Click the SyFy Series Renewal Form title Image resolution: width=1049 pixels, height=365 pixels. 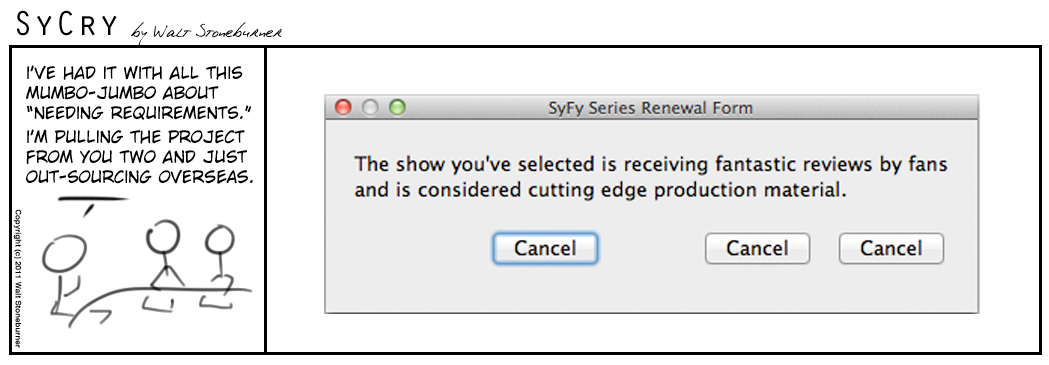point(650,108)
